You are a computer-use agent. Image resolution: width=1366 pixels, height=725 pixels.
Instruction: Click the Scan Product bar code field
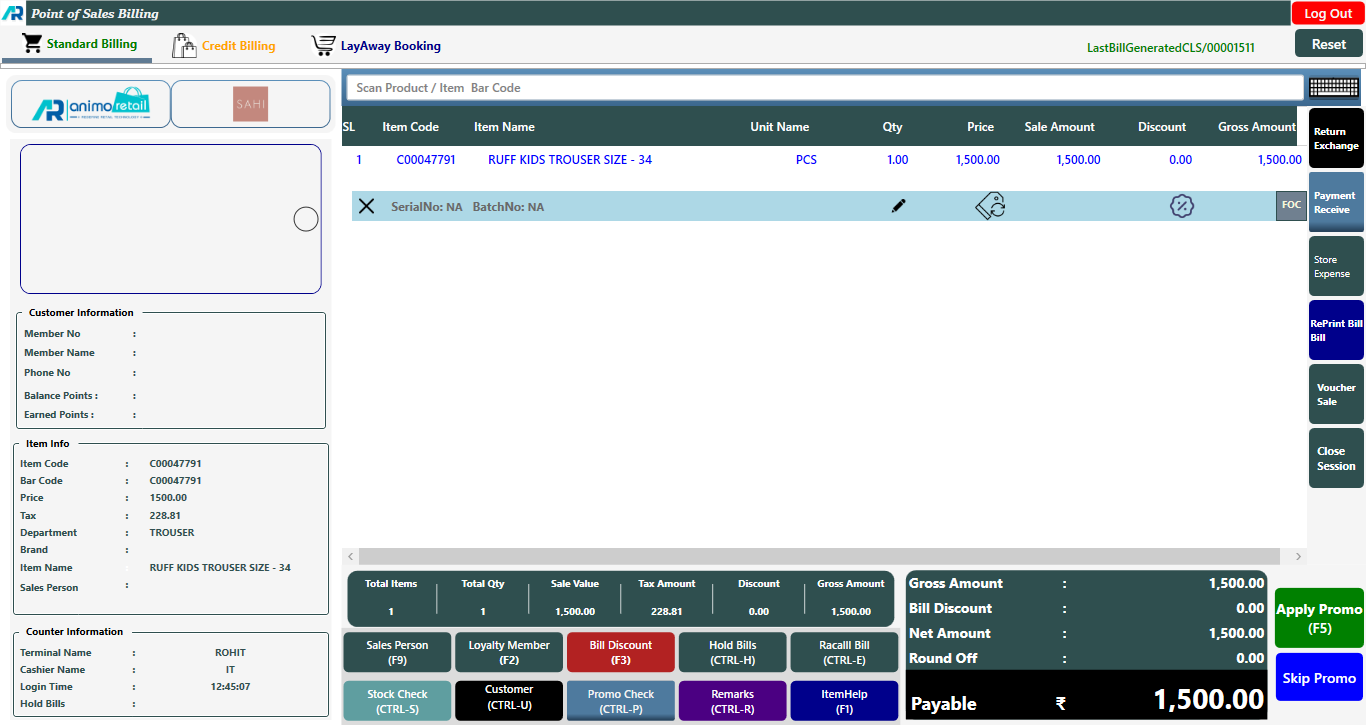(x=825, y=88)
